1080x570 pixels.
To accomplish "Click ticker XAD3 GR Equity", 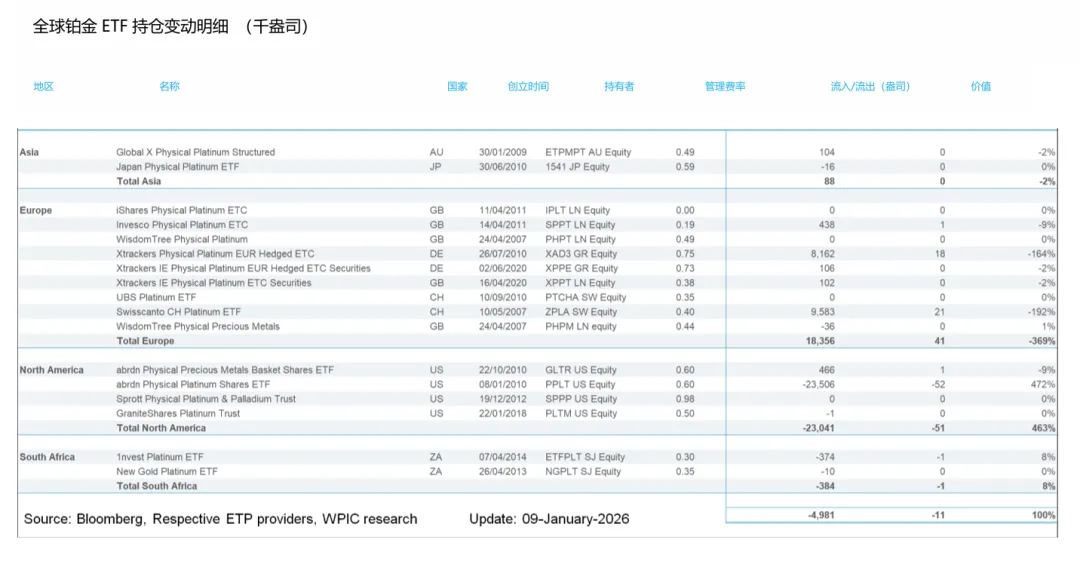I will point(581,253).
